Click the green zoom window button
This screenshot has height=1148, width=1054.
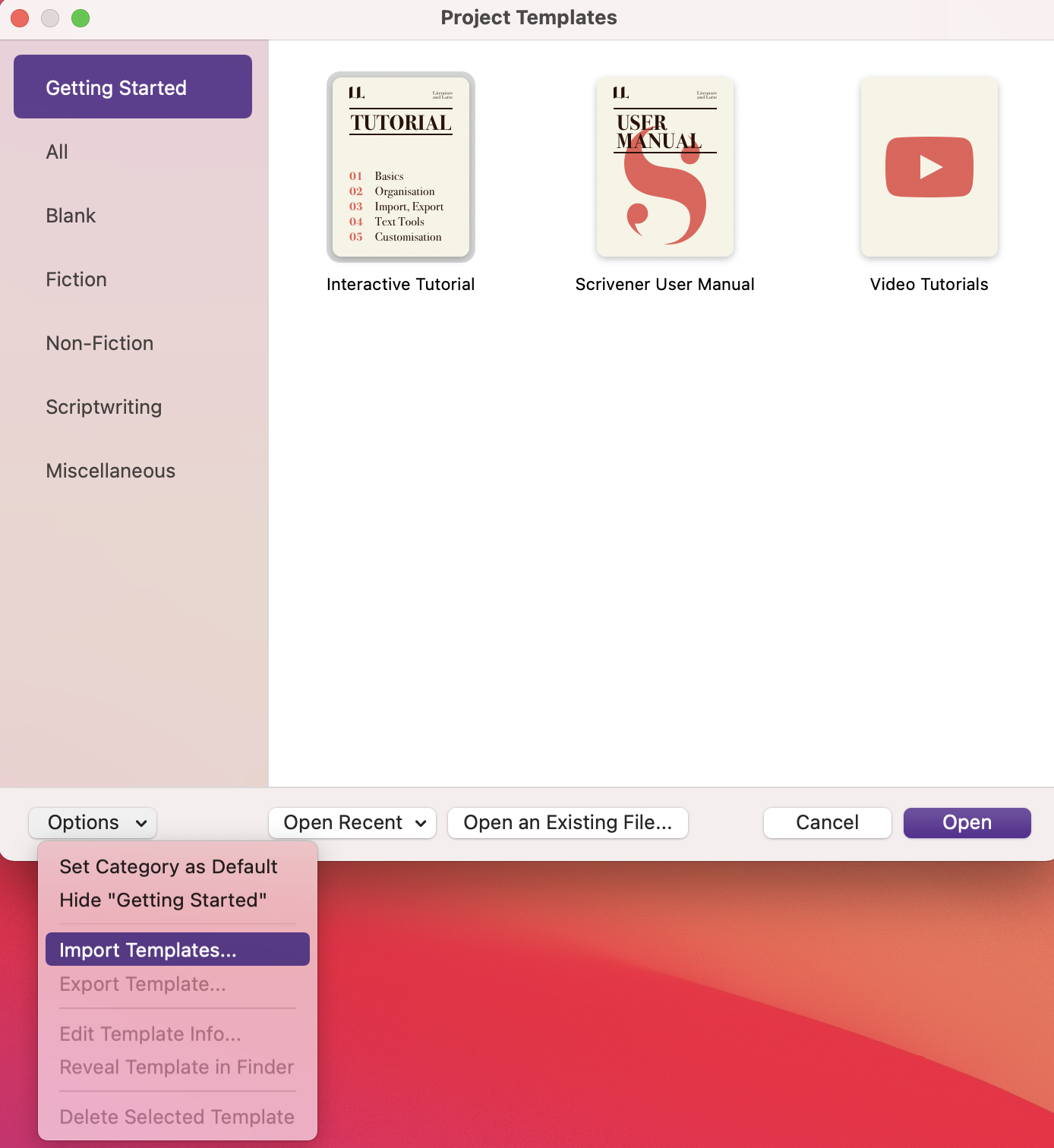coord(80,18)
